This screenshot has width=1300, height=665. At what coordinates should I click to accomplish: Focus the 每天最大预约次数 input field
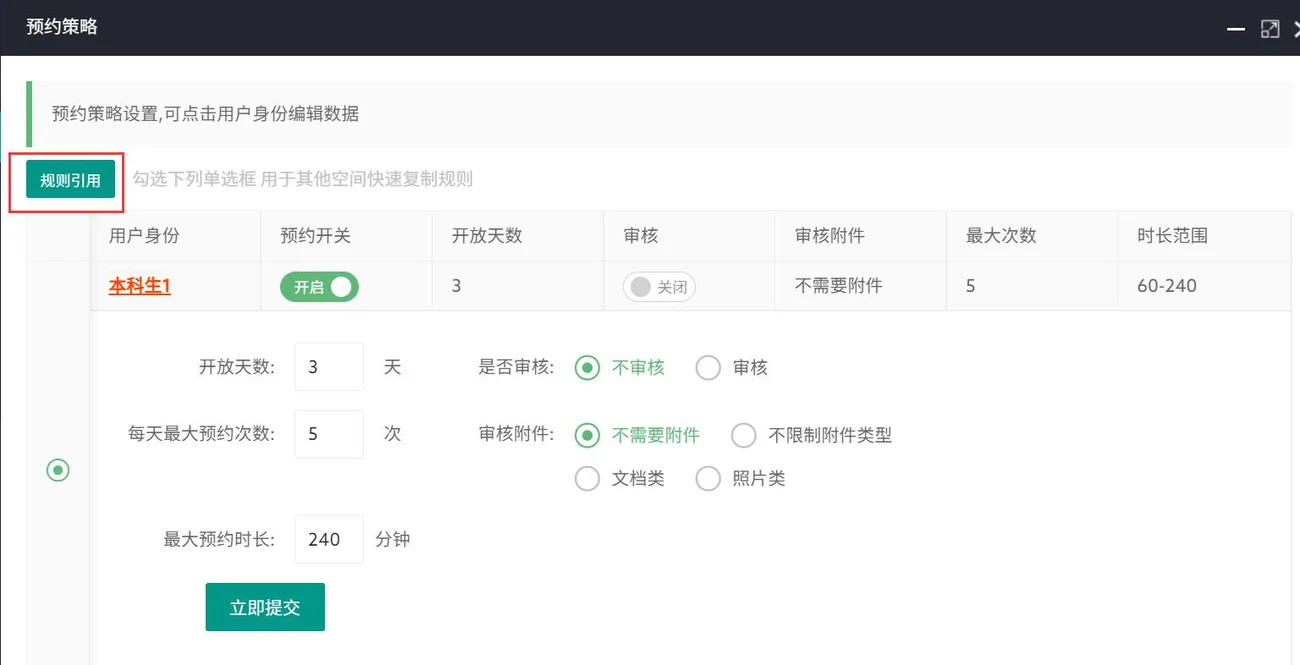click(x=329, y=434)
